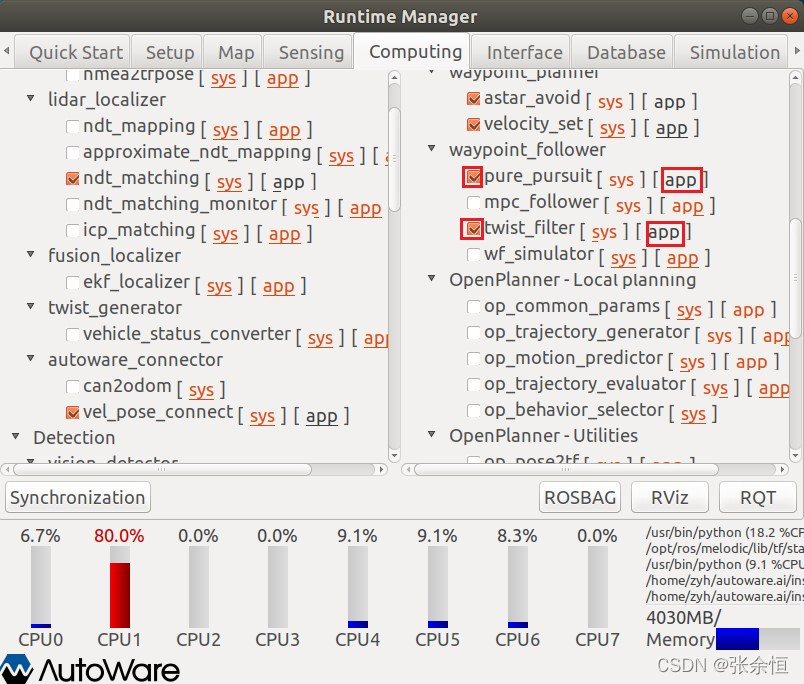Image resolution: width=804 pixels, height=684 pixels.
Task: Open the Map tab
Action: click(x=233, y=52)
